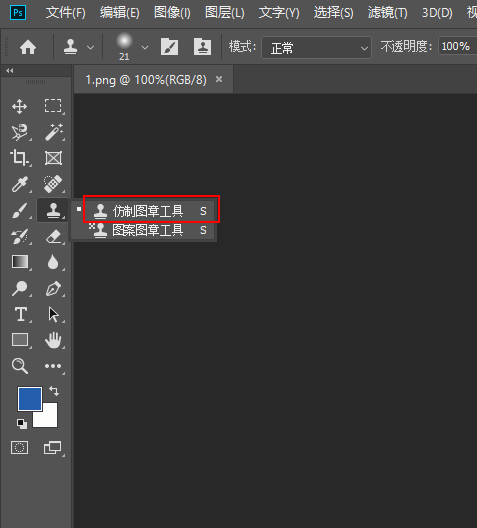Select the Rectangular Marquee tool
Viewport: 477px width, 528px height.
click(53, 106)
